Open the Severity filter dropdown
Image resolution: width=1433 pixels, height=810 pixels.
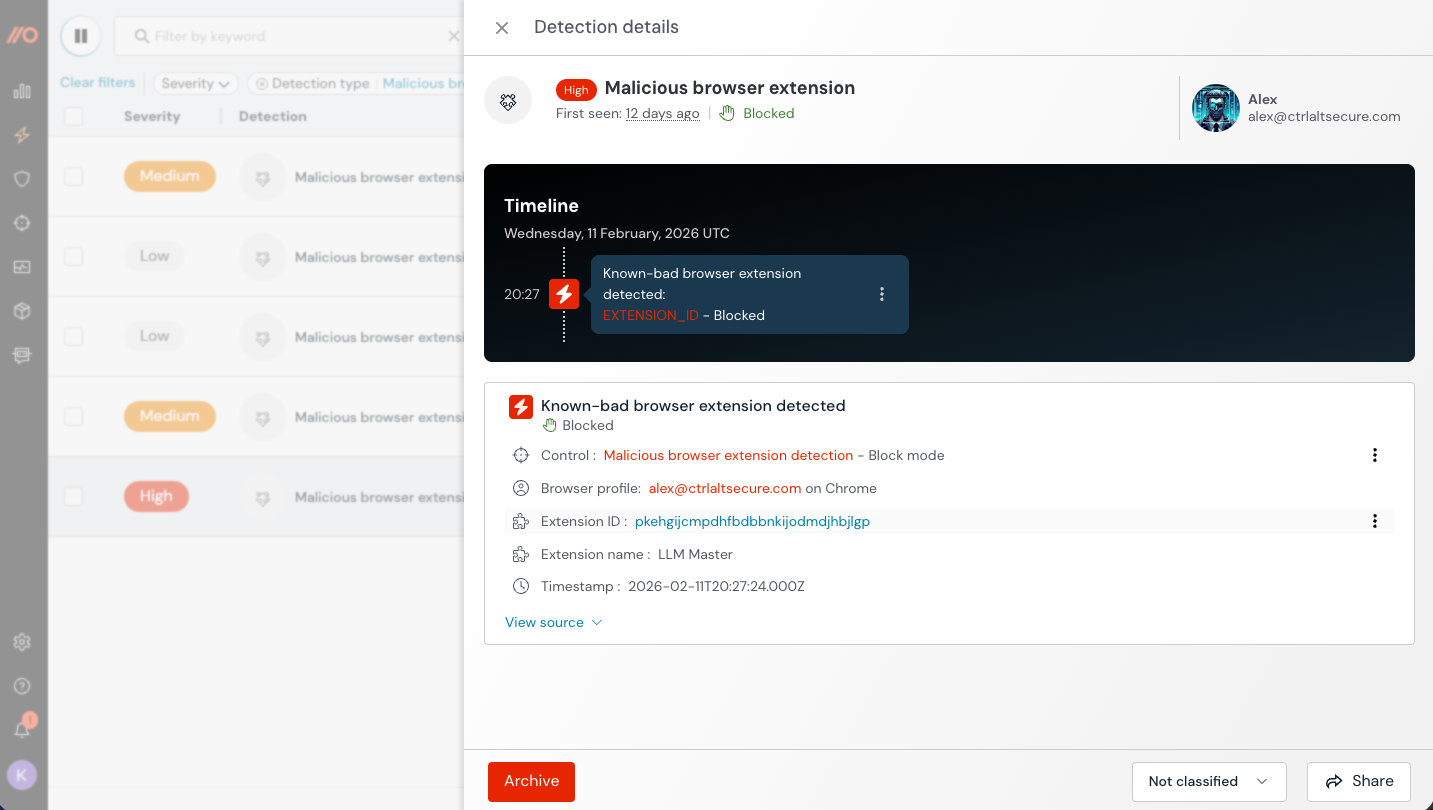click(194, 82)
